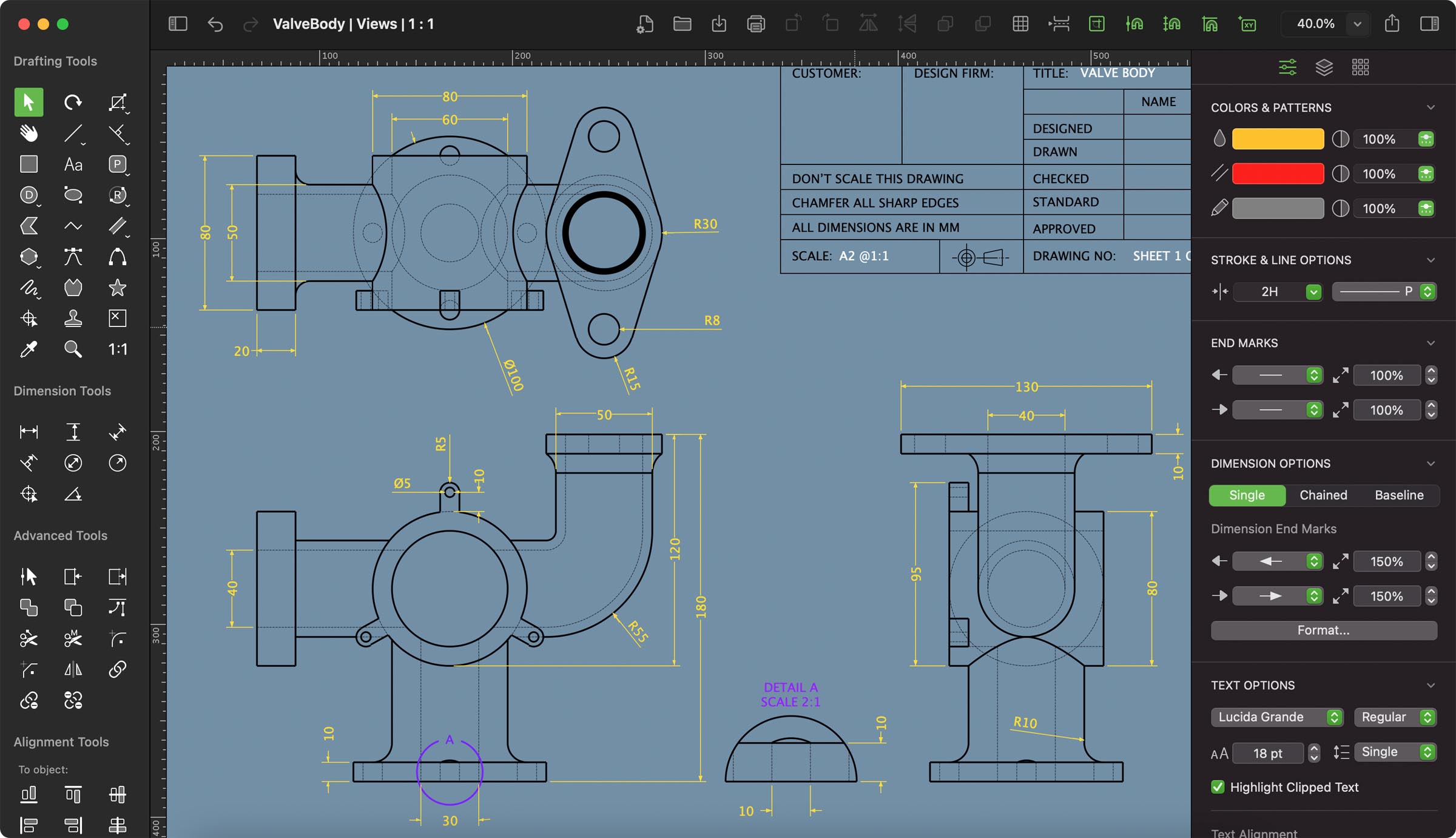Disable Highlight Clipped Text checkbox
Screen dimensions: 1456x838
[1218, 786]
